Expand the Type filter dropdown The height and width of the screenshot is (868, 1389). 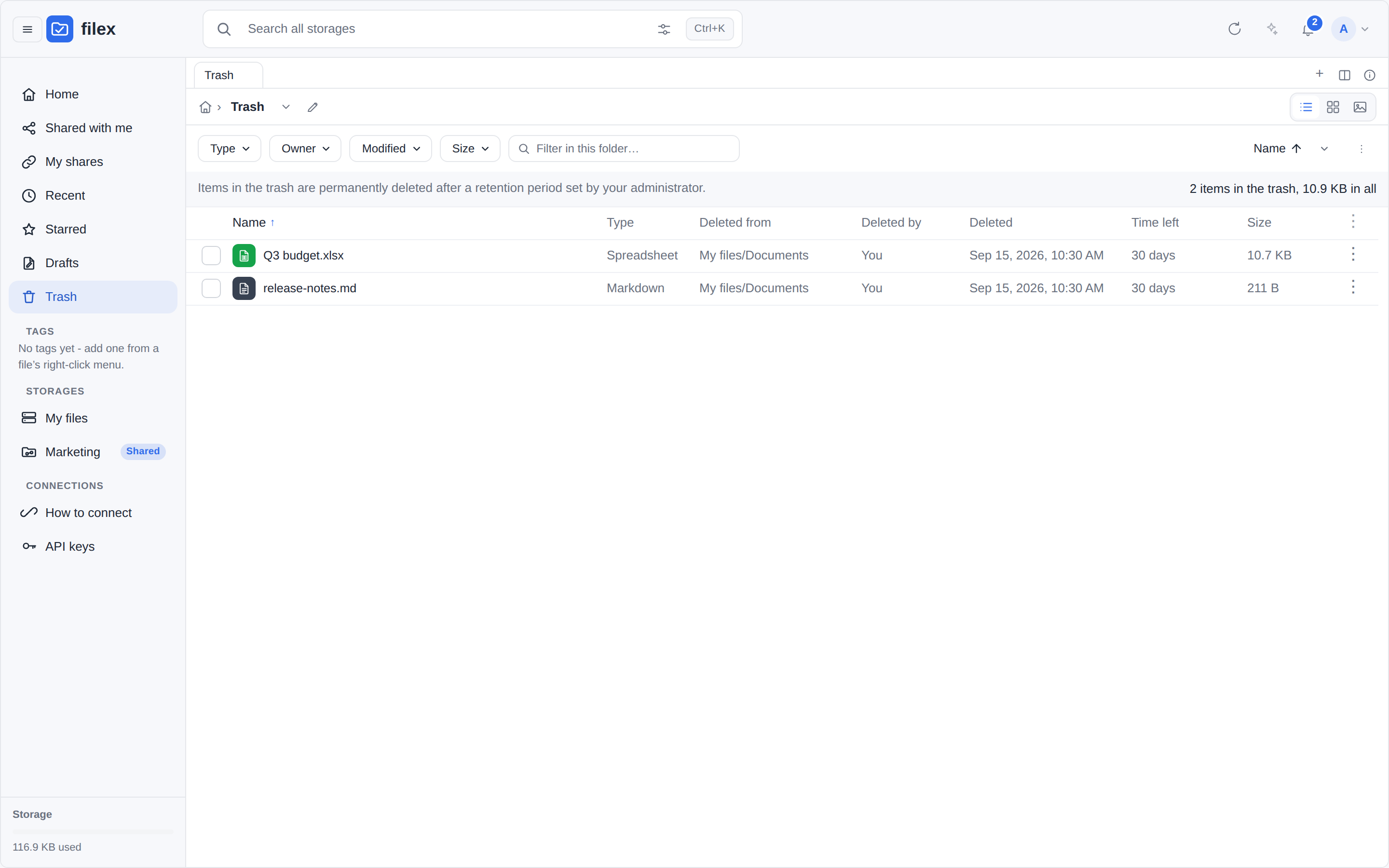point(230,149)
